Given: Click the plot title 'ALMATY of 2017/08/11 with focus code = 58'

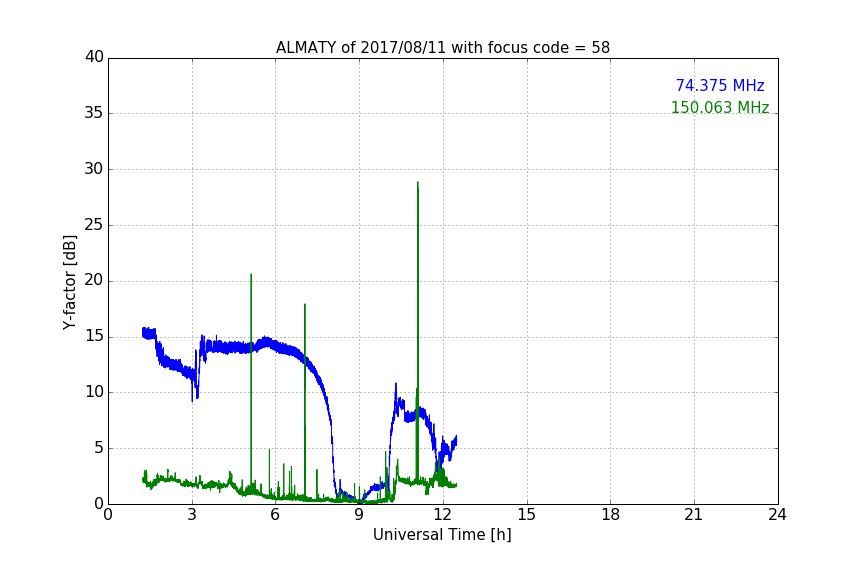Looking at the screenshot, I should tap(442, 47).
